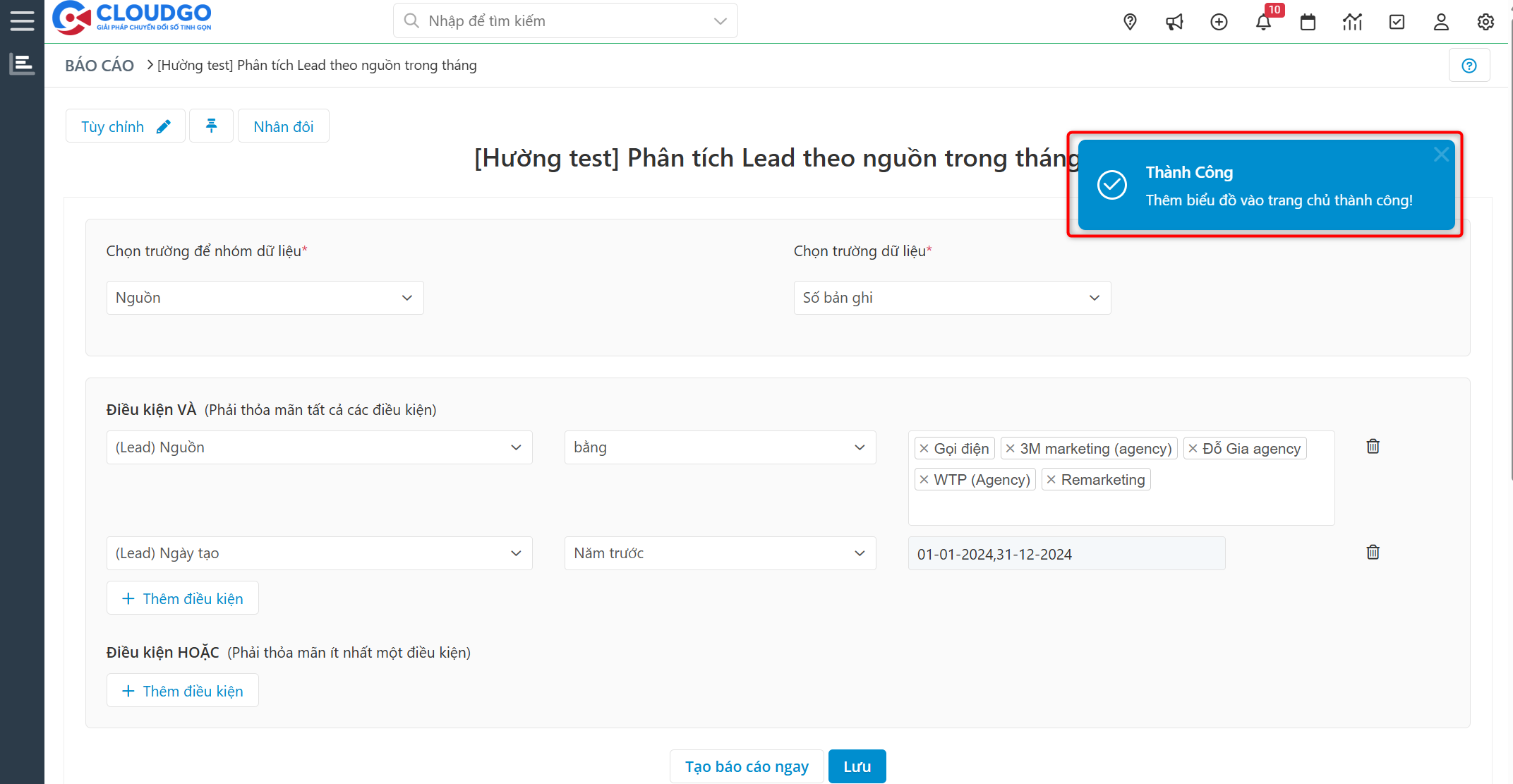Click the Tạo báo cáo ngay button
The width and height of the screenshot is (1513, 784).
[746, 766]
